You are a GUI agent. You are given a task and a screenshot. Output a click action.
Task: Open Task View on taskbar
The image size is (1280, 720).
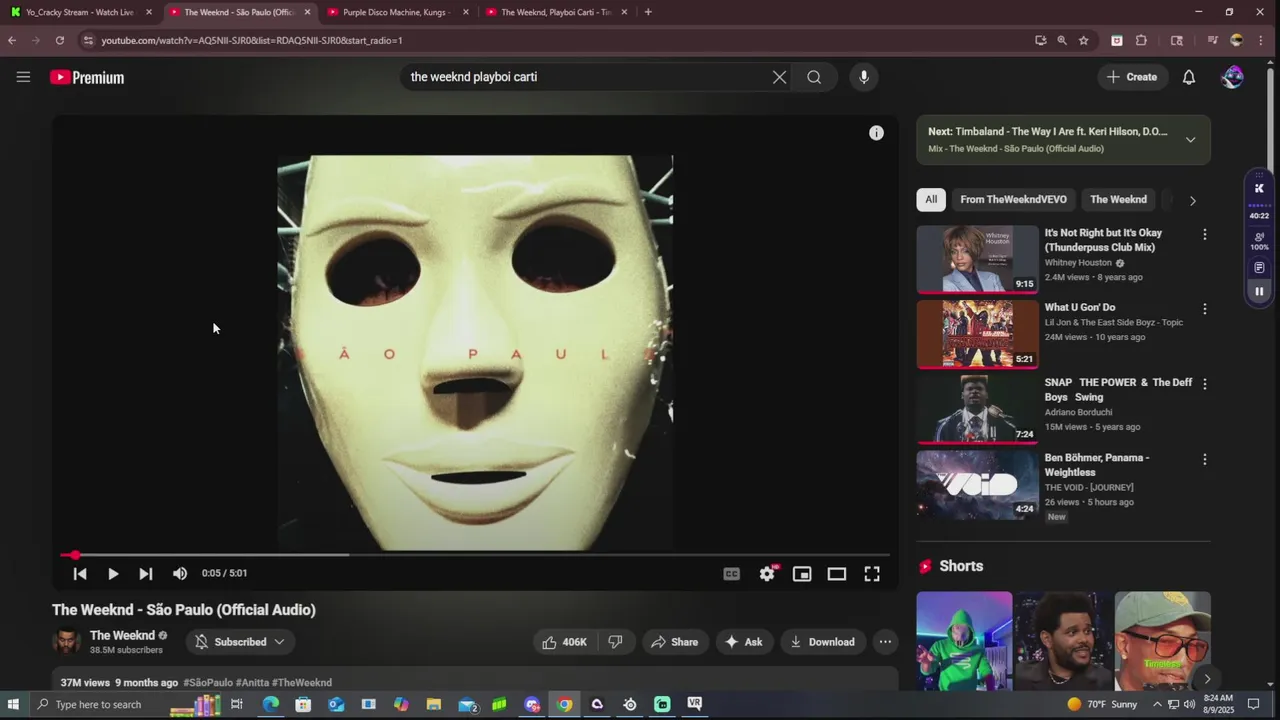(237, 704)
